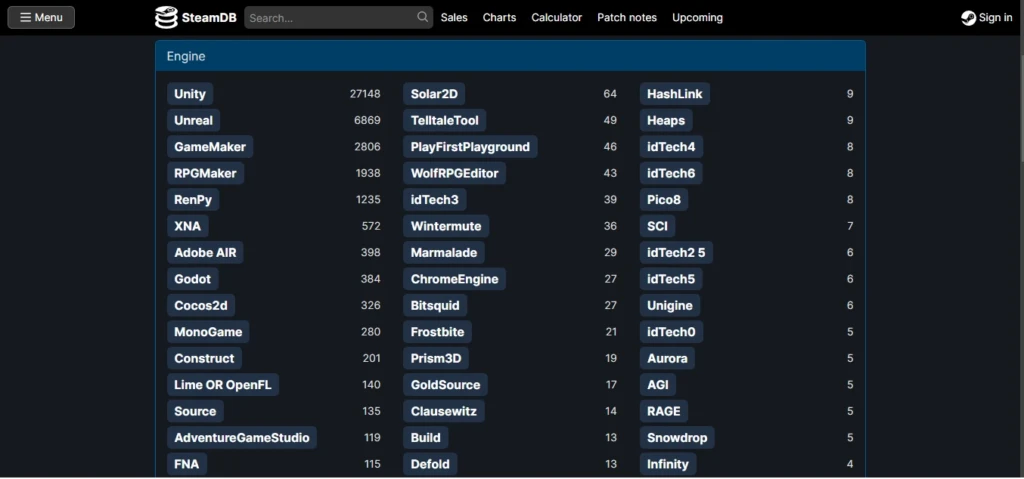
Task: Select the TelltaleTool engine tag
Action: point(445,120)
